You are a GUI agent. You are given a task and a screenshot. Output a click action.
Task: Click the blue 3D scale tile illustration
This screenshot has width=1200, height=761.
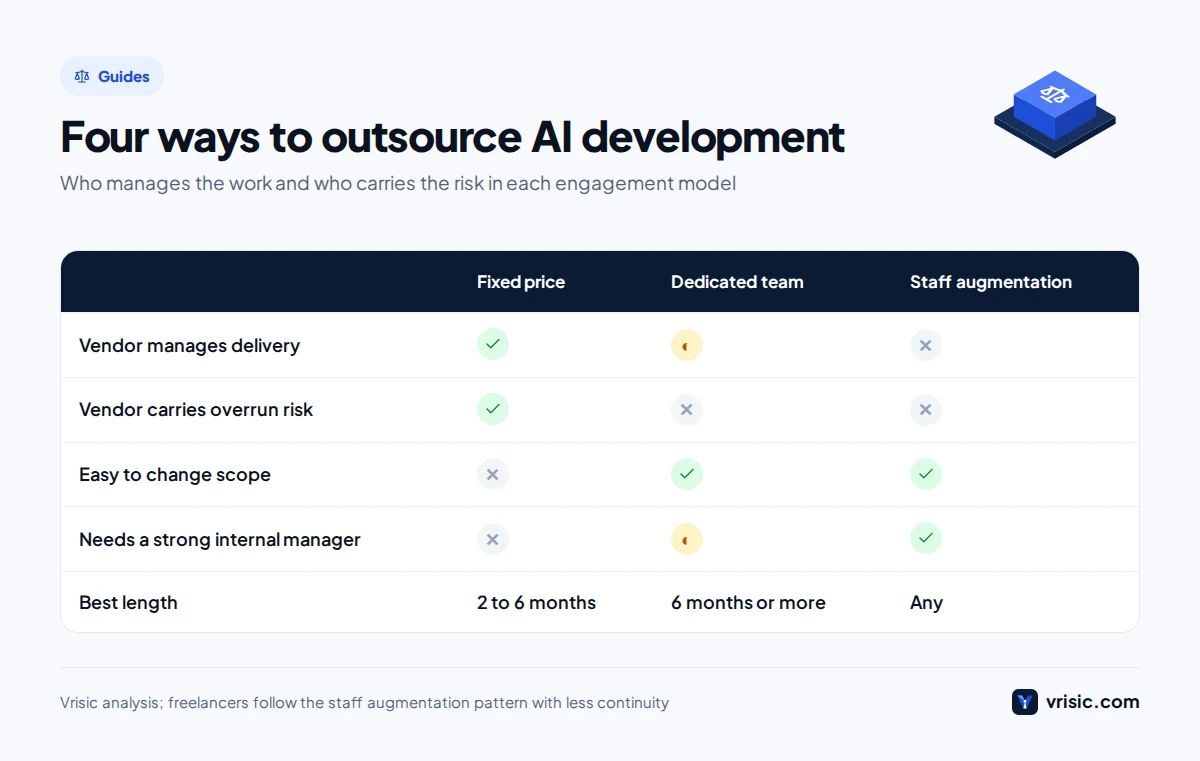pyautogui.click(x=1054, y=114)
